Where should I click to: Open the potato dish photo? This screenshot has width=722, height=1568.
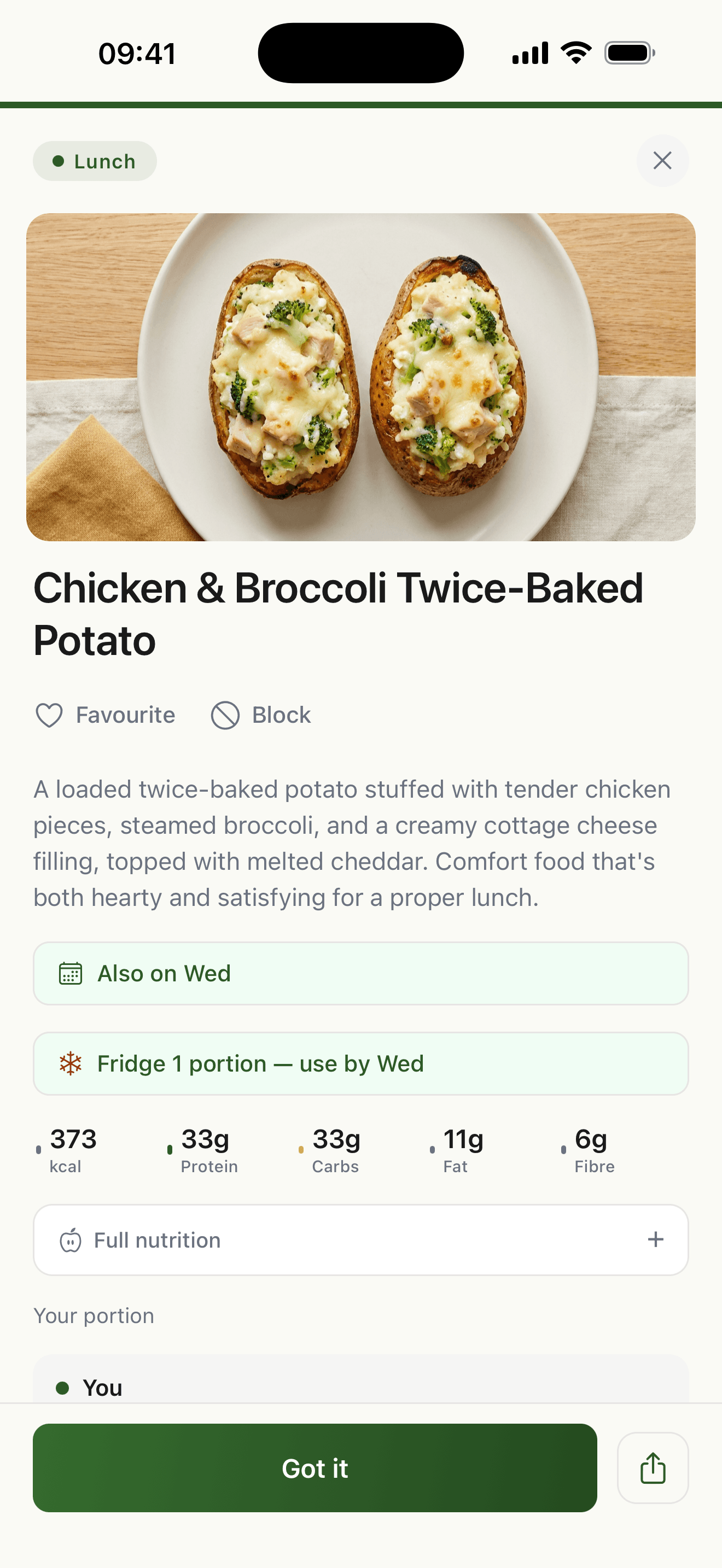pos(361,377)
